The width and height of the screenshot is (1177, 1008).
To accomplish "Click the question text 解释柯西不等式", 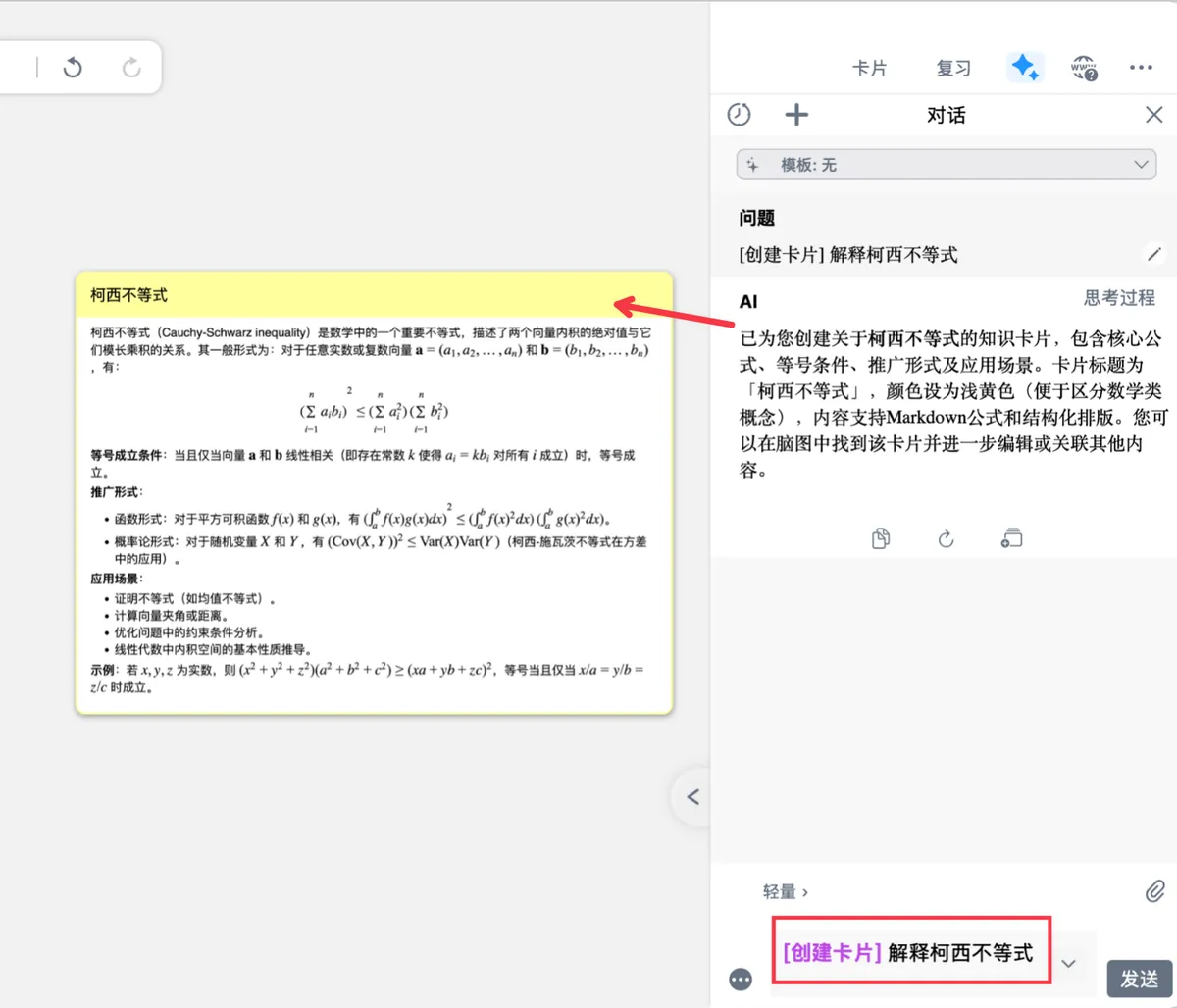I will click(x=893, y=255).
